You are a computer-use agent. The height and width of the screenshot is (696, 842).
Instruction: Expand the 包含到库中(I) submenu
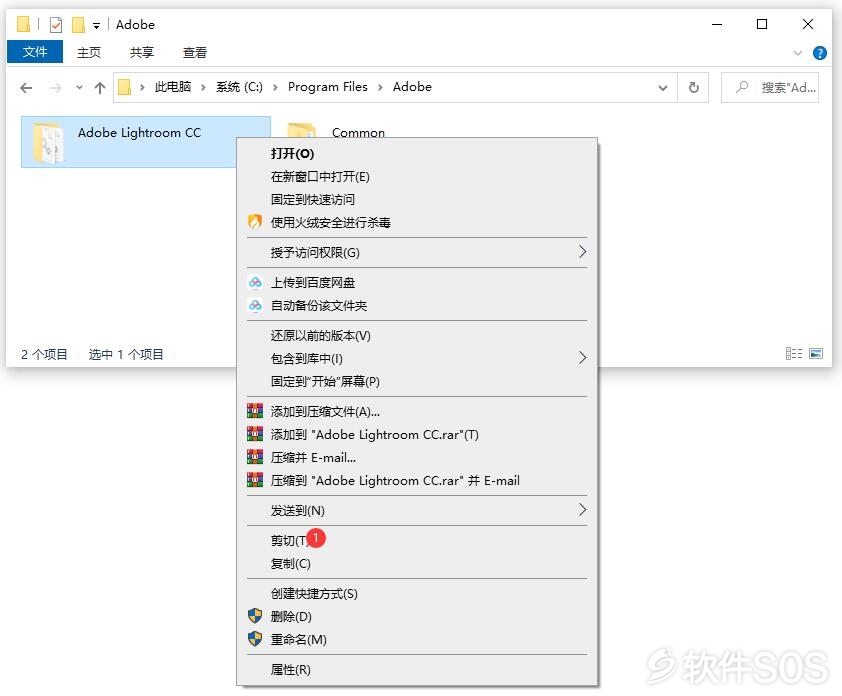tap(582, 358)
